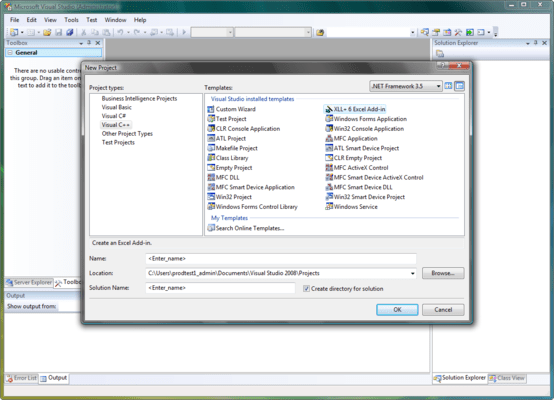Select CLR Console Application template
Viewport: 554px width, 400px height.
[244, 129]
